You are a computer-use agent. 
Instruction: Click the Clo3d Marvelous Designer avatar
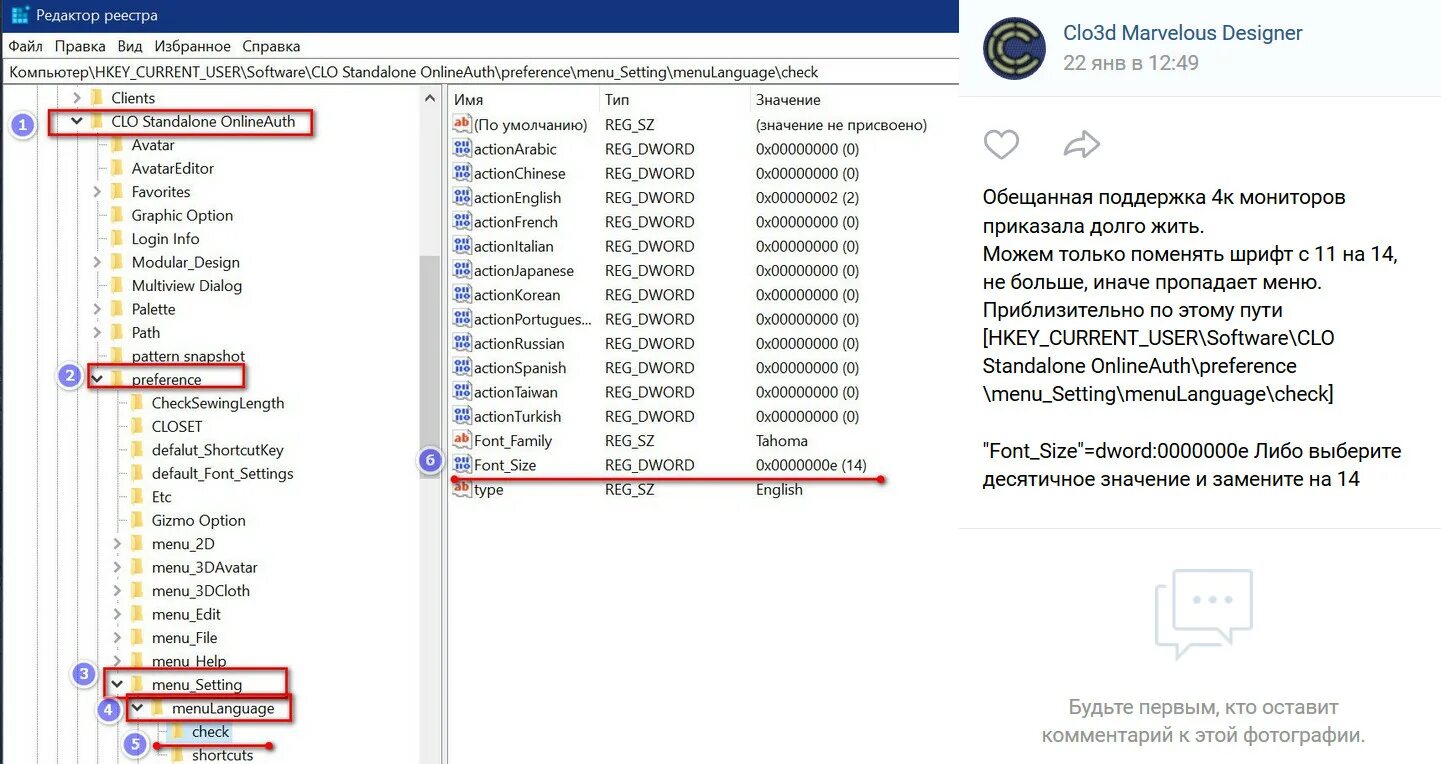point(1014,48)
